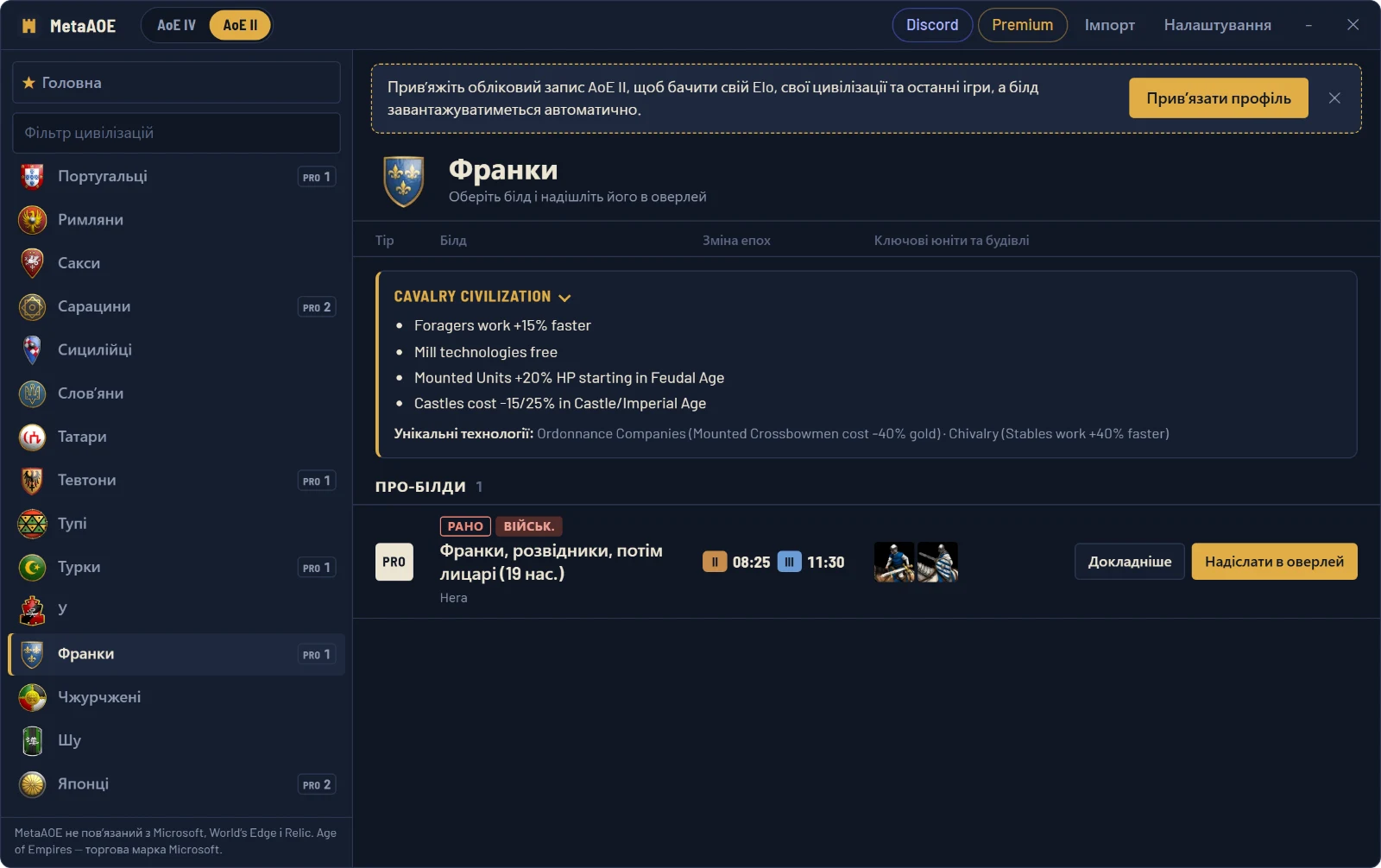
Task: Select the Японці sun emblem icon
Action: pos(32,784)
